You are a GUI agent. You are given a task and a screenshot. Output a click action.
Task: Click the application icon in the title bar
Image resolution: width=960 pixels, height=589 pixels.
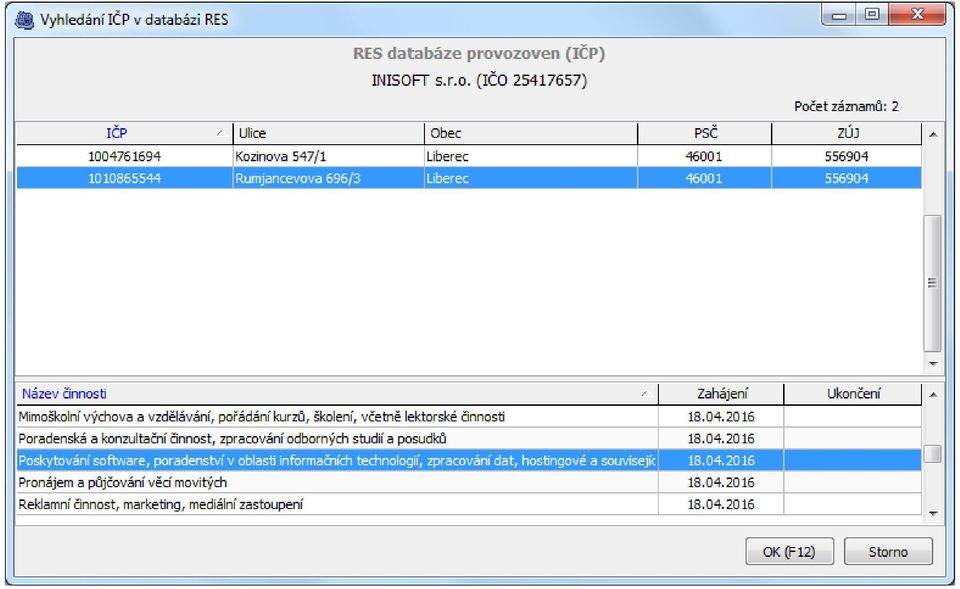24,20
